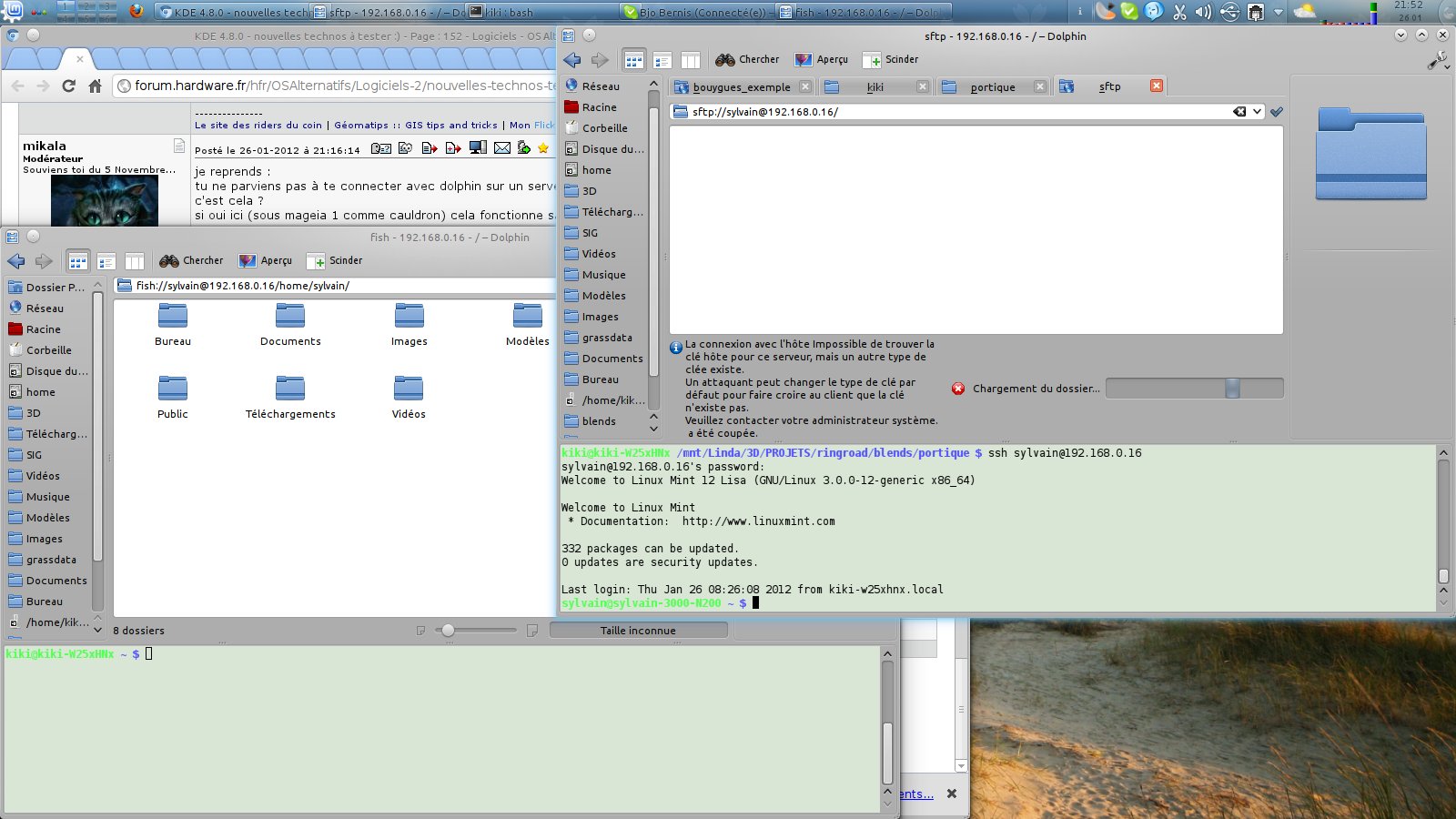Enable columns view in sftp Dolphin window
The width and height of the screenshot is (1456, 819).
tap(691, 60)
